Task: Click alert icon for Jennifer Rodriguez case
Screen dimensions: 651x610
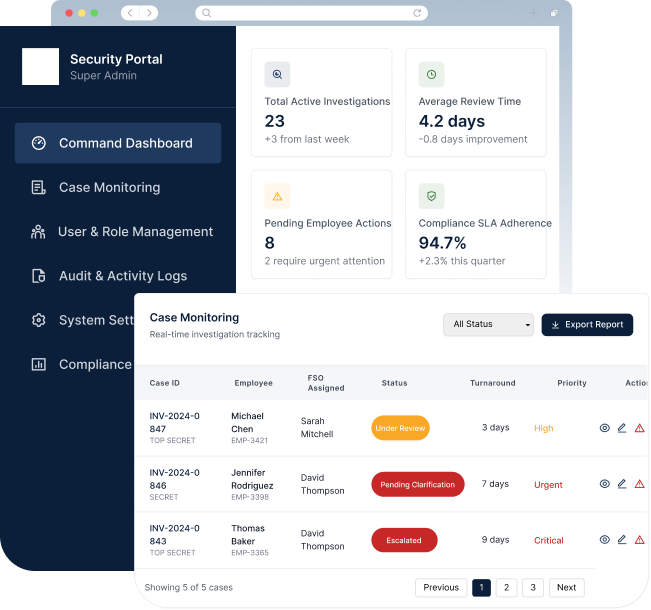Action: point(640,484)
